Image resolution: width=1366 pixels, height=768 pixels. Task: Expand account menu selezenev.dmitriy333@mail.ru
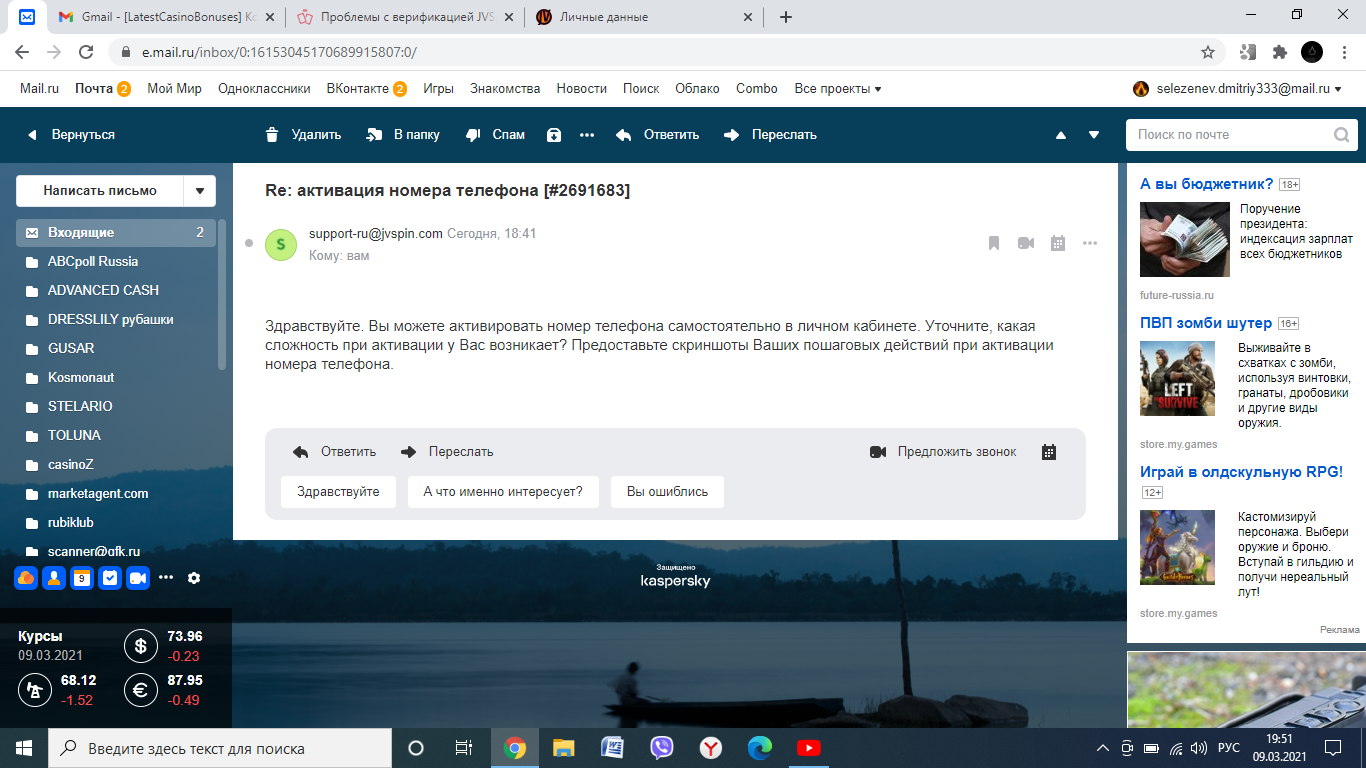1236,88
